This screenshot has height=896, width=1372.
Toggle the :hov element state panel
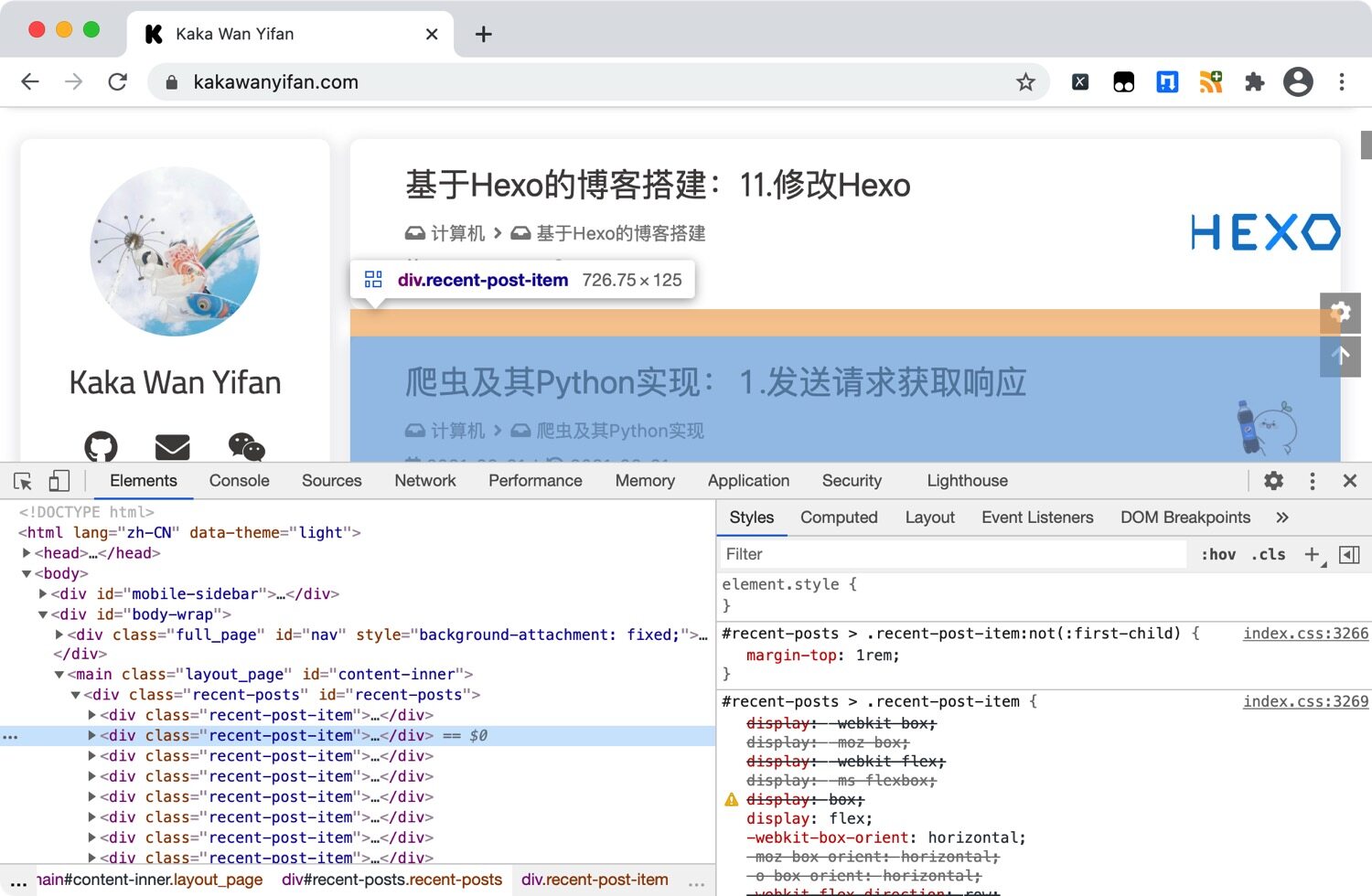pyautogui.click(x=1217, y=554)
